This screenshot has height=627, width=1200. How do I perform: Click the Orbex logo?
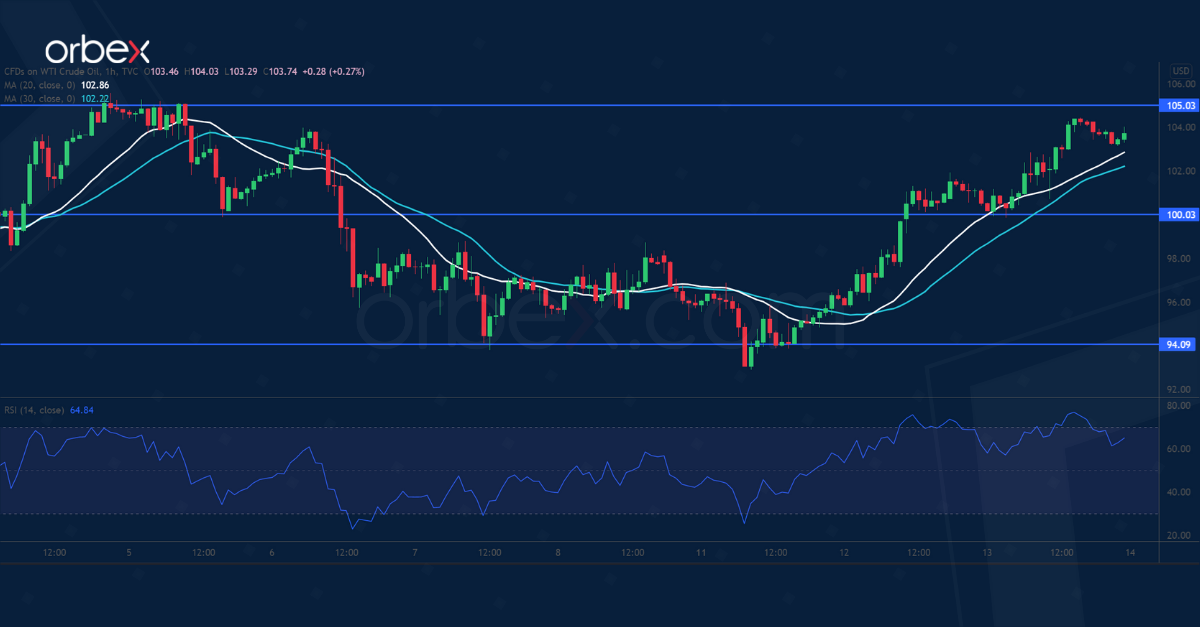pyautogui.click(x=96, y=50)
